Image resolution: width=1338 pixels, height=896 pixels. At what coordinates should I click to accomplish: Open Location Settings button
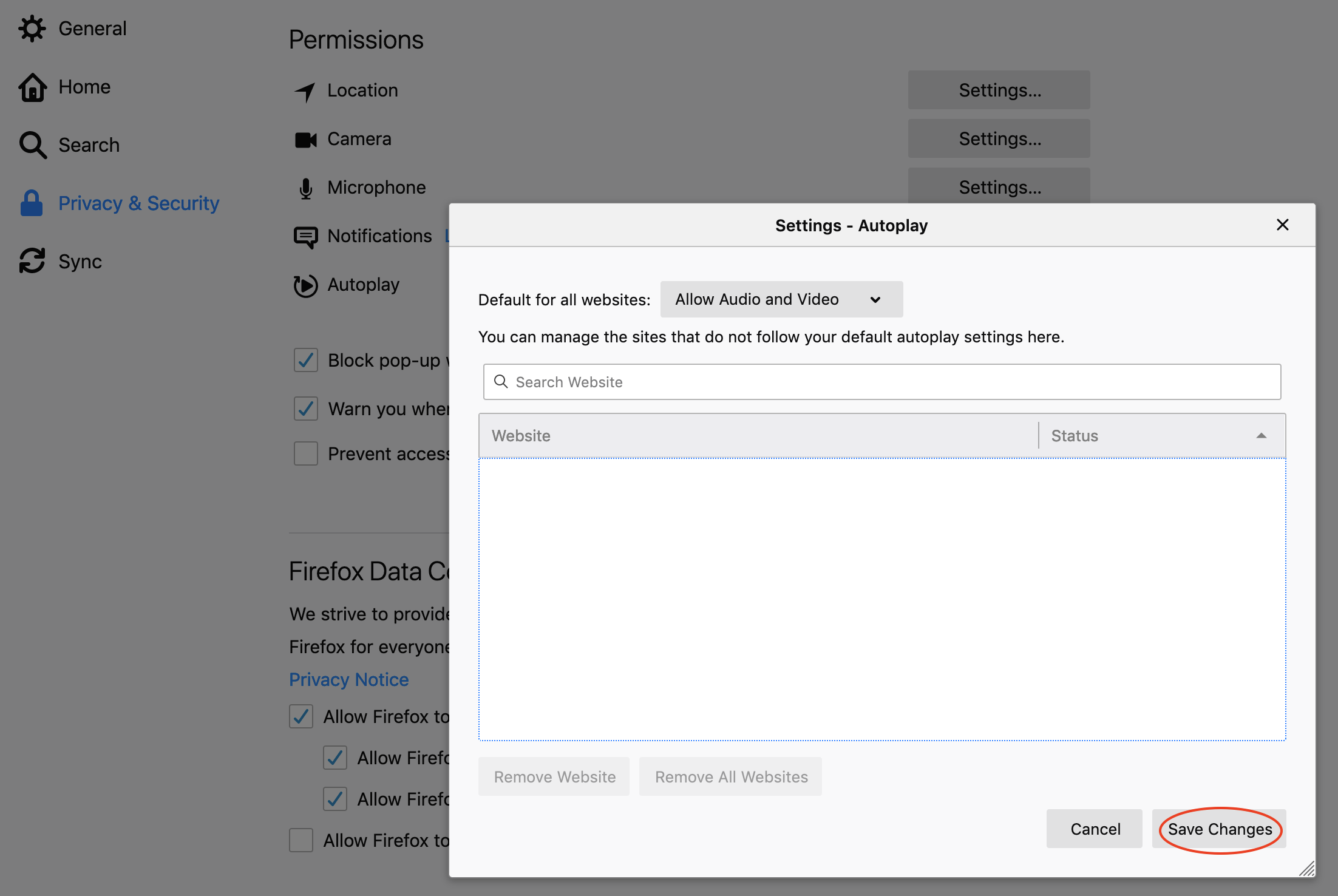999,90
